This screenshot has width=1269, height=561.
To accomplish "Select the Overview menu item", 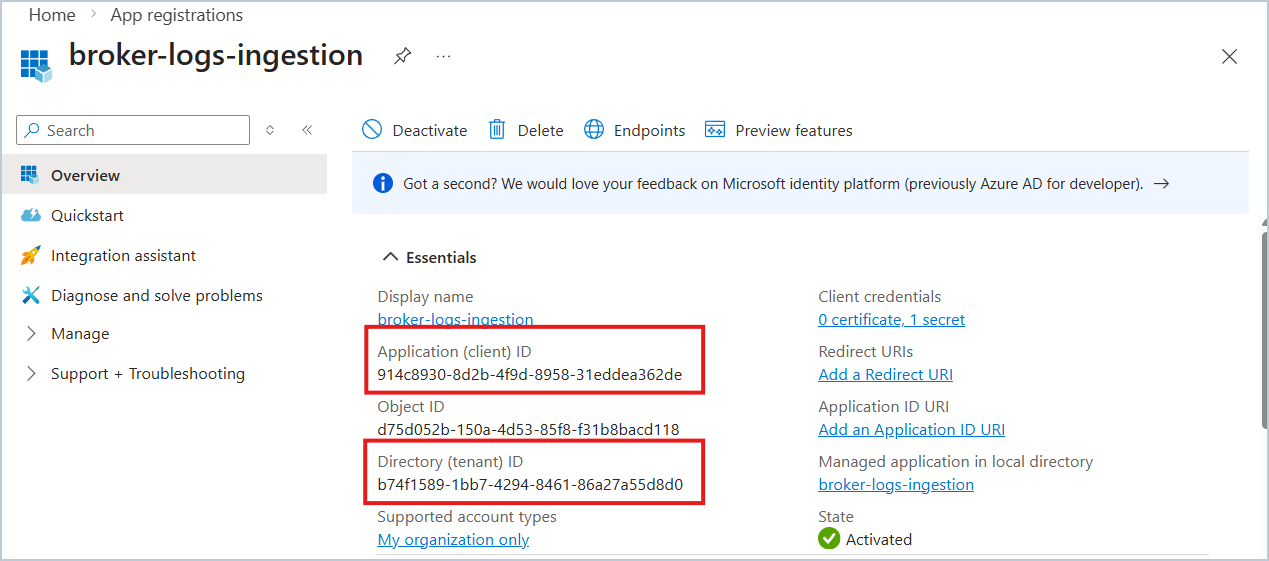I will click(x=163, y=175).
